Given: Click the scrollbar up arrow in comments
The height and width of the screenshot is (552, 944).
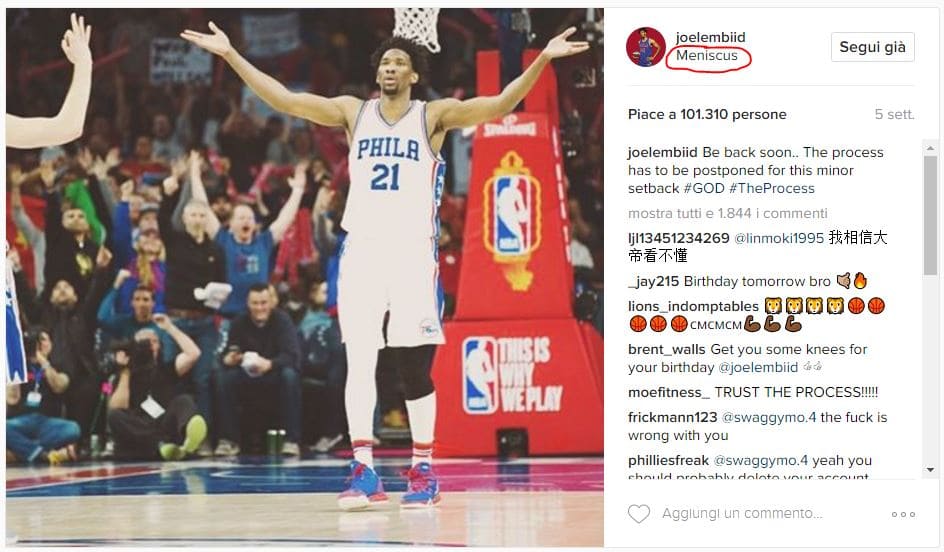Looking at the screenshot, I should 930,147.
